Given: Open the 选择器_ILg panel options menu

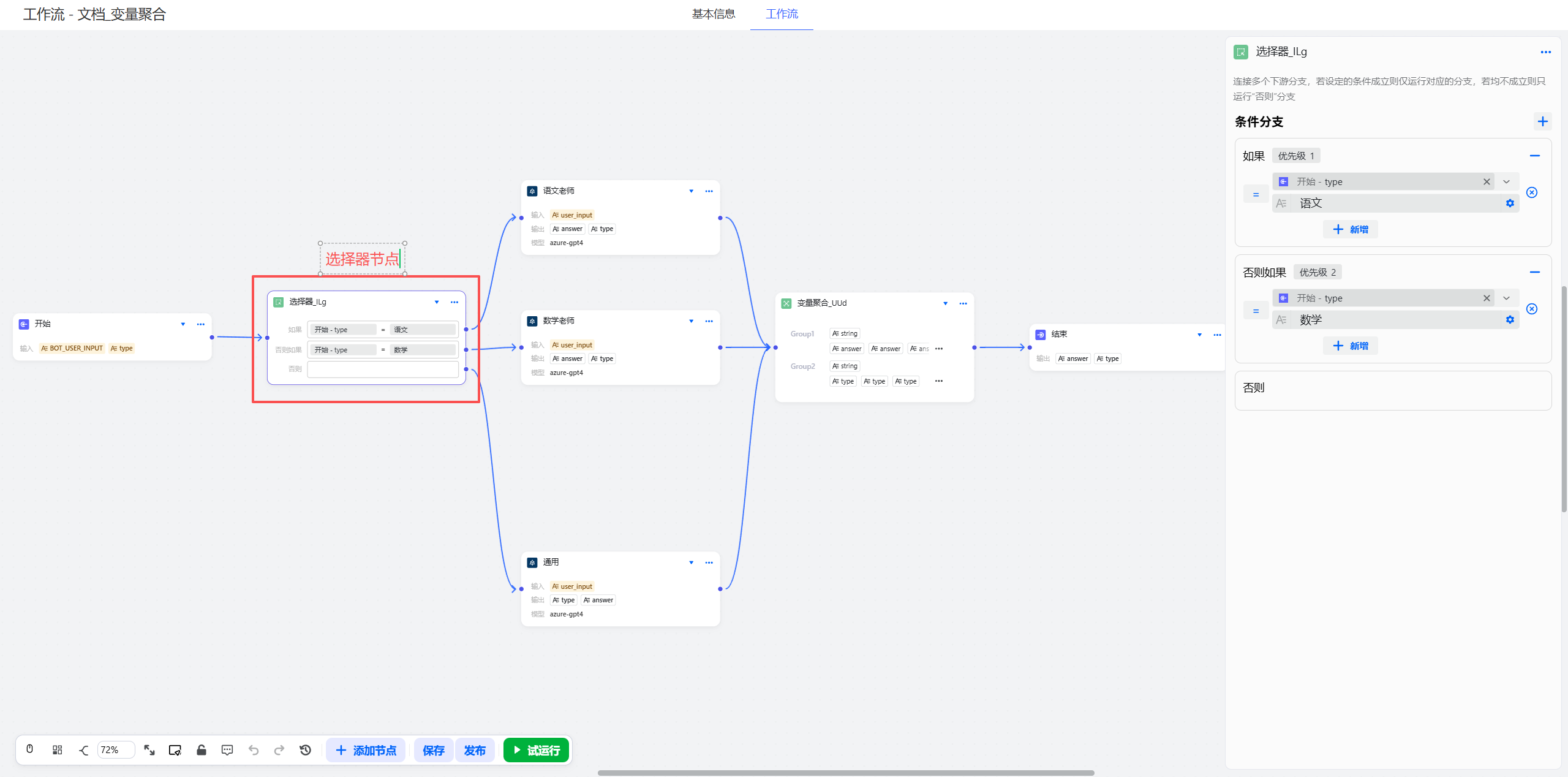Looking at the screenshot, I should 1546,52.
